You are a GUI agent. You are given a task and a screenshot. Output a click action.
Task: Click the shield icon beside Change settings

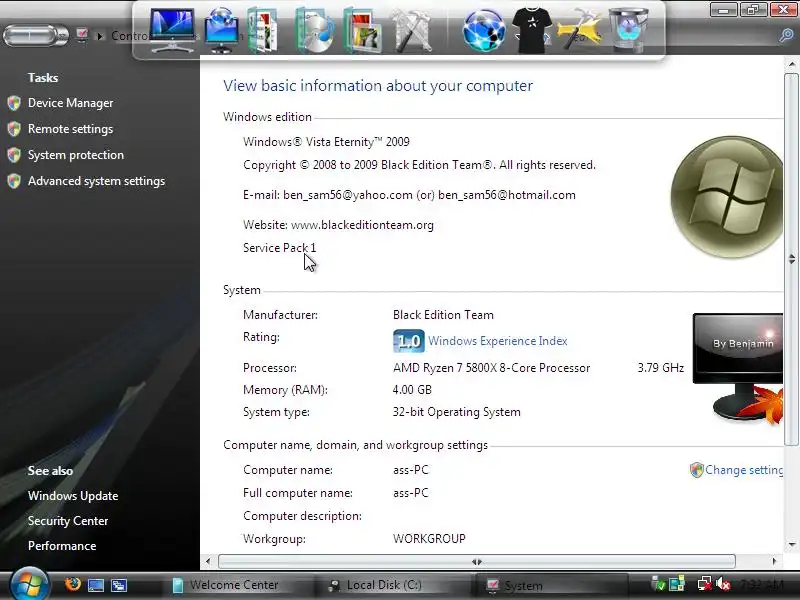click(696, 470)
